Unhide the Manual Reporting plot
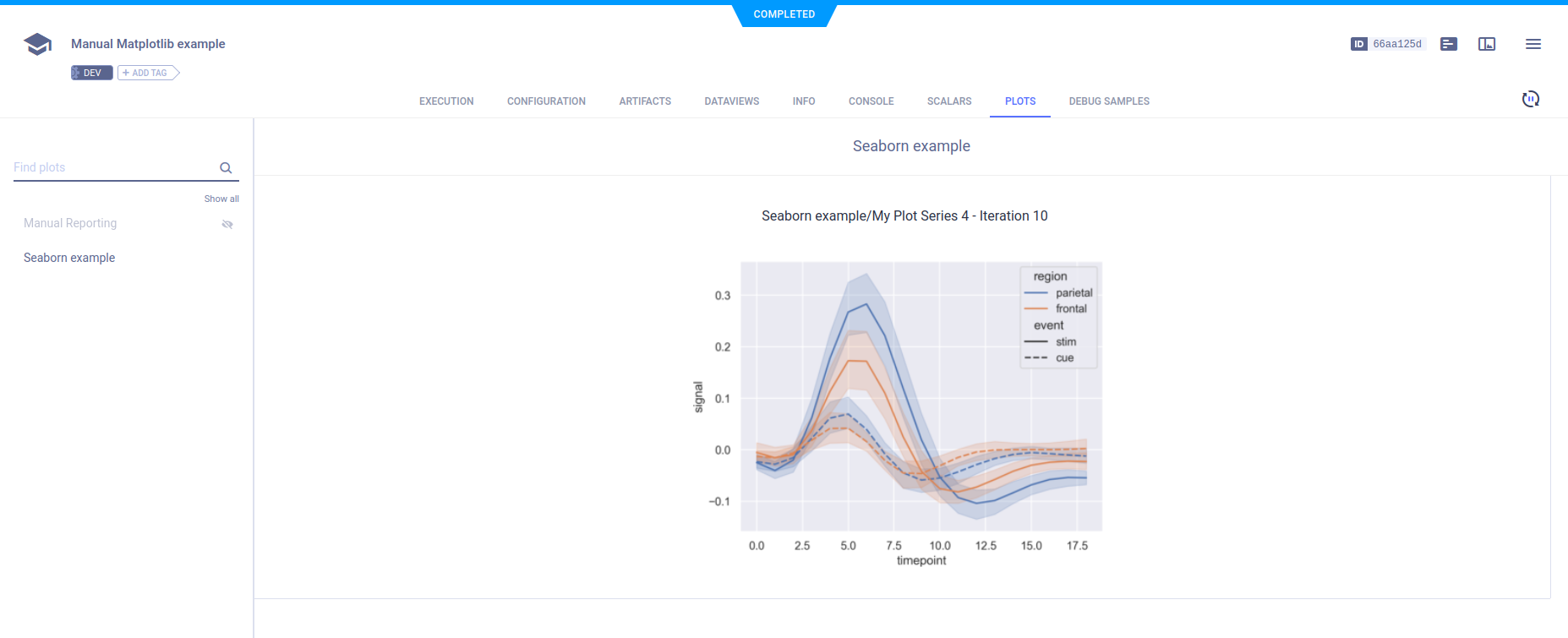The image size is (1568, 638). pos(227,224)
